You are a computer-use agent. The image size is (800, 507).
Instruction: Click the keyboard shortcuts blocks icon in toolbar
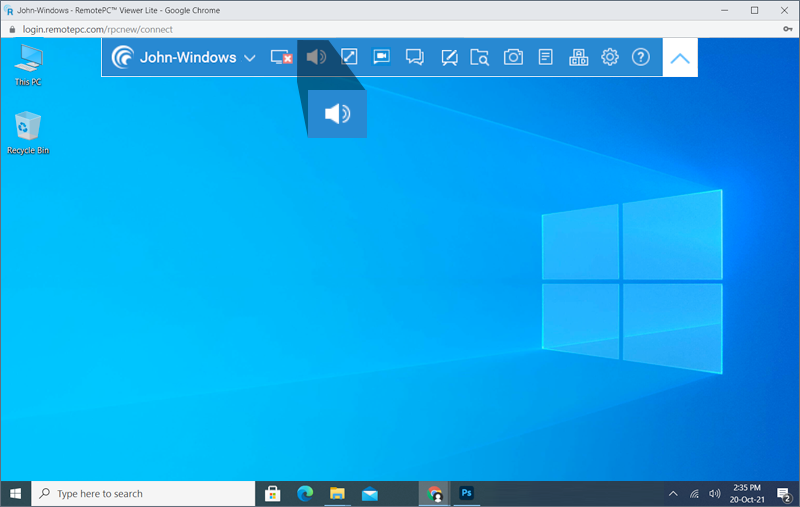(x=578, y=57)
